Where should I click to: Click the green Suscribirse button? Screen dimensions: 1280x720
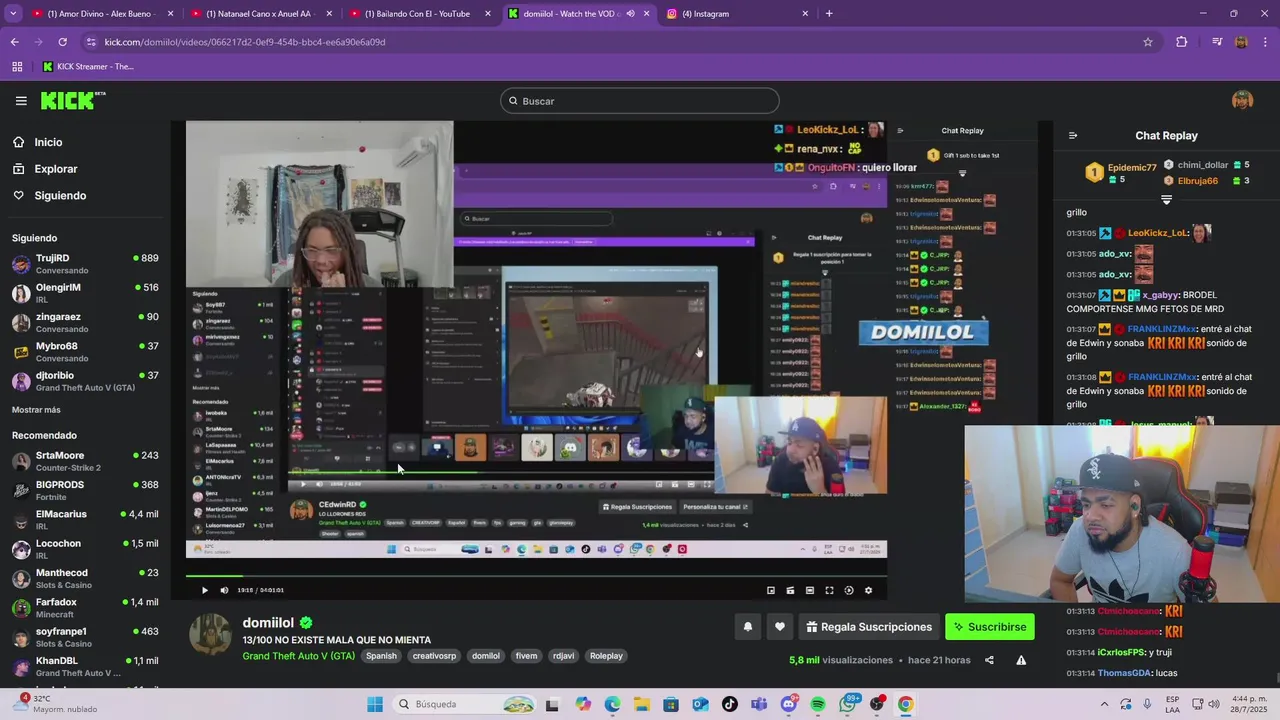990,627
